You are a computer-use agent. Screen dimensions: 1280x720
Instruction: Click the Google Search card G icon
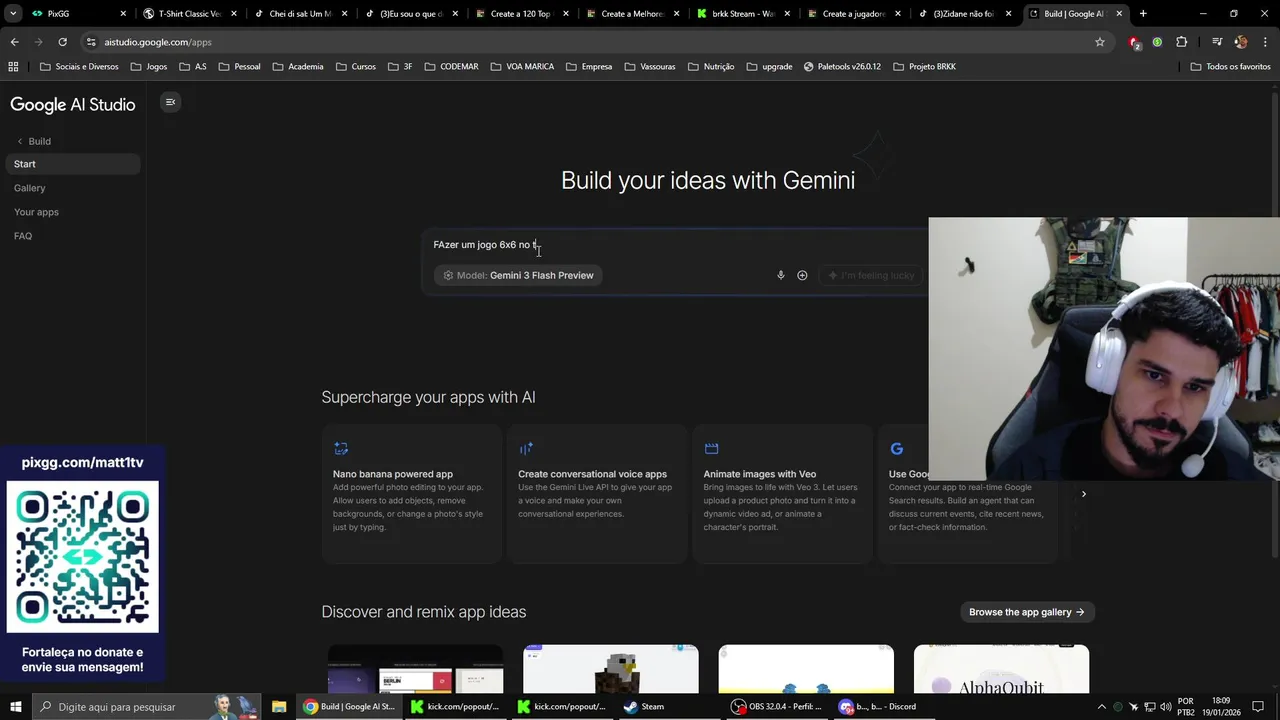896,449
